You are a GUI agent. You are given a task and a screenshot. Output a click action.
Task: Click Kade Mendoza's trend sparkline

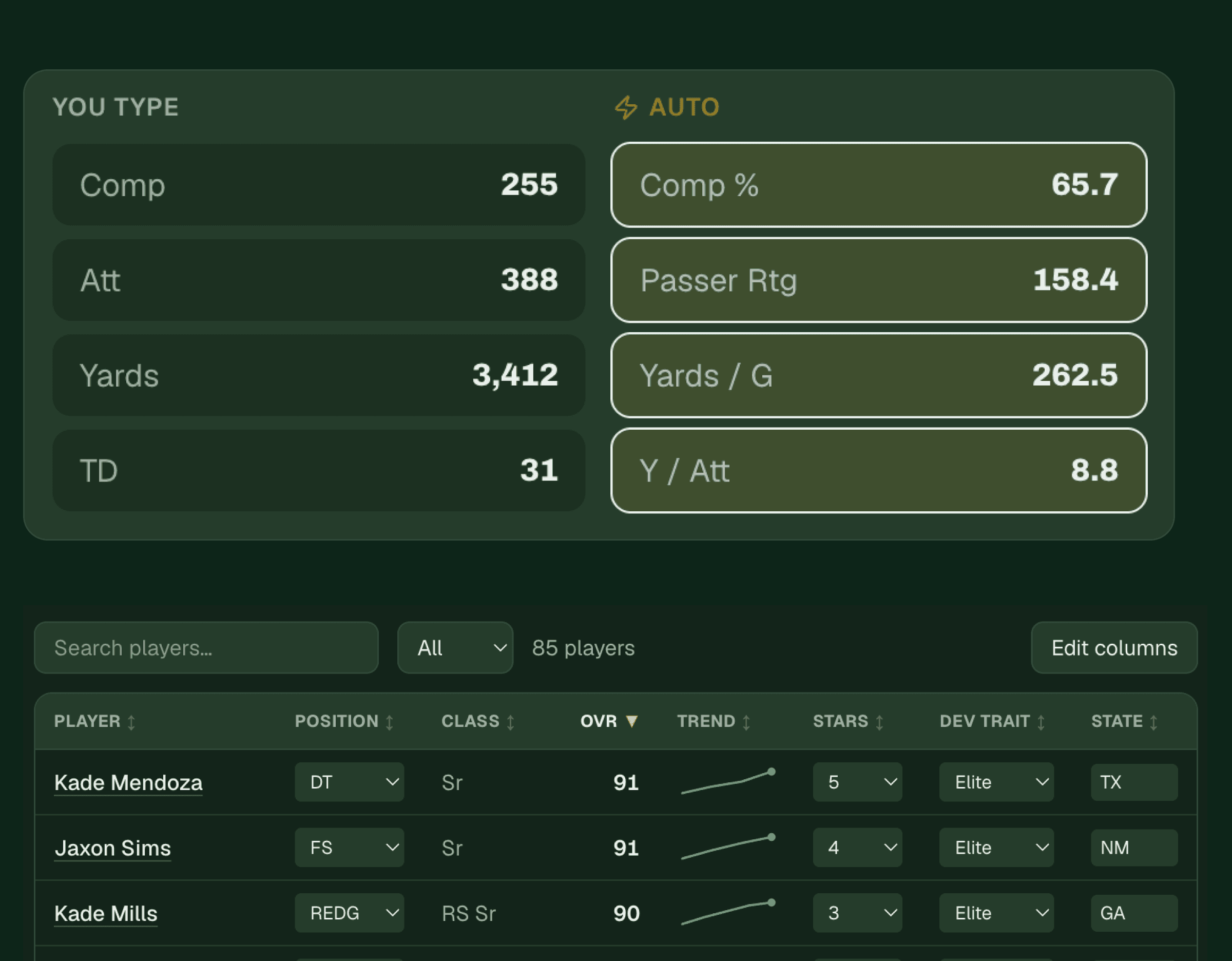[728, 782]
